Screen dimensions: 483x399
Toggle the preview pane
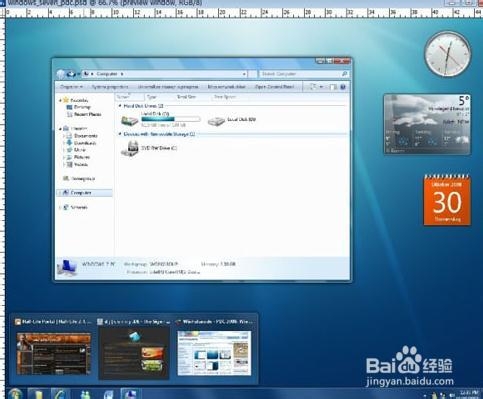coord(332,87)
